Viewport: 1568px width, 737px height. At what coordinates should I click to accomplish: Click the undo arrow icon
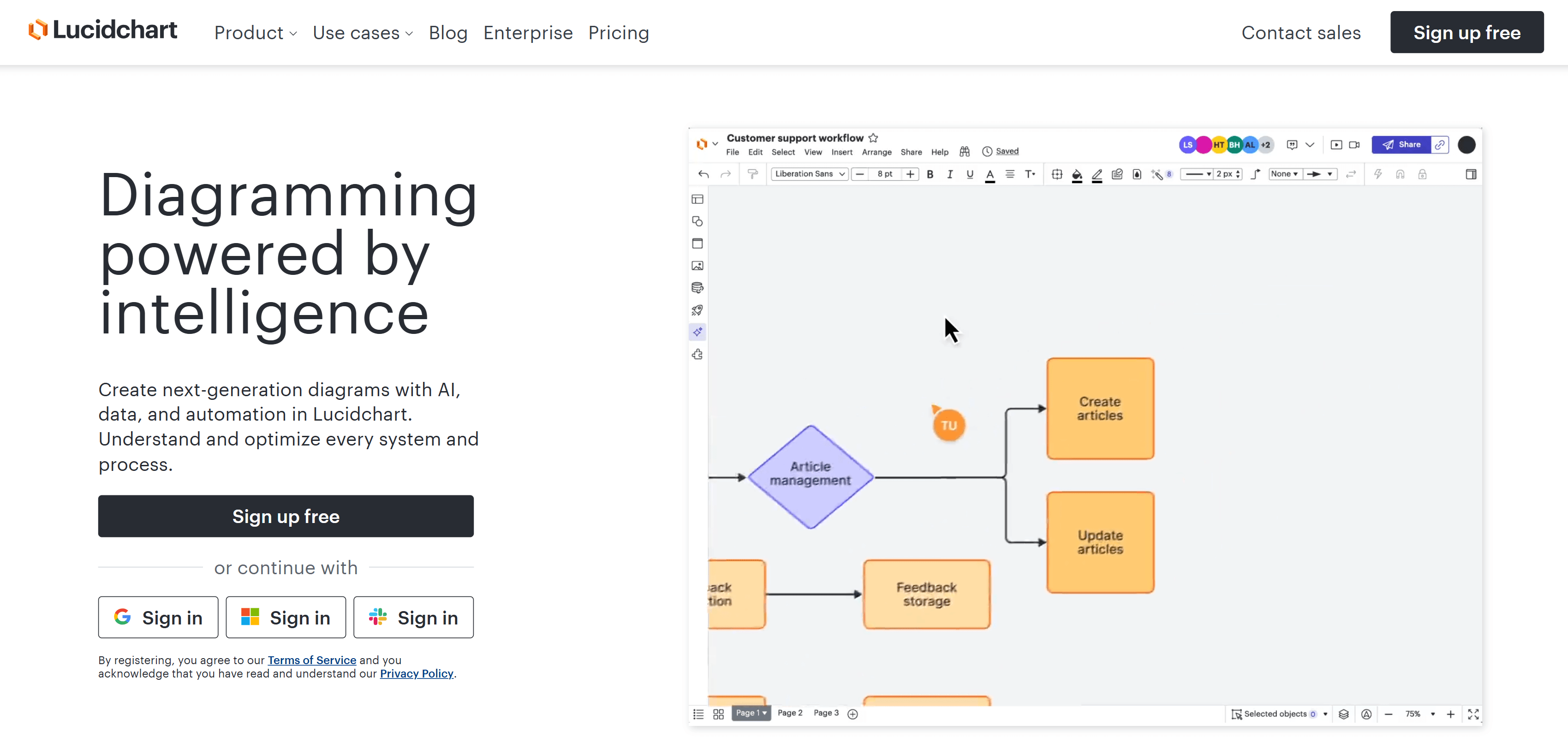pos(704,174)
